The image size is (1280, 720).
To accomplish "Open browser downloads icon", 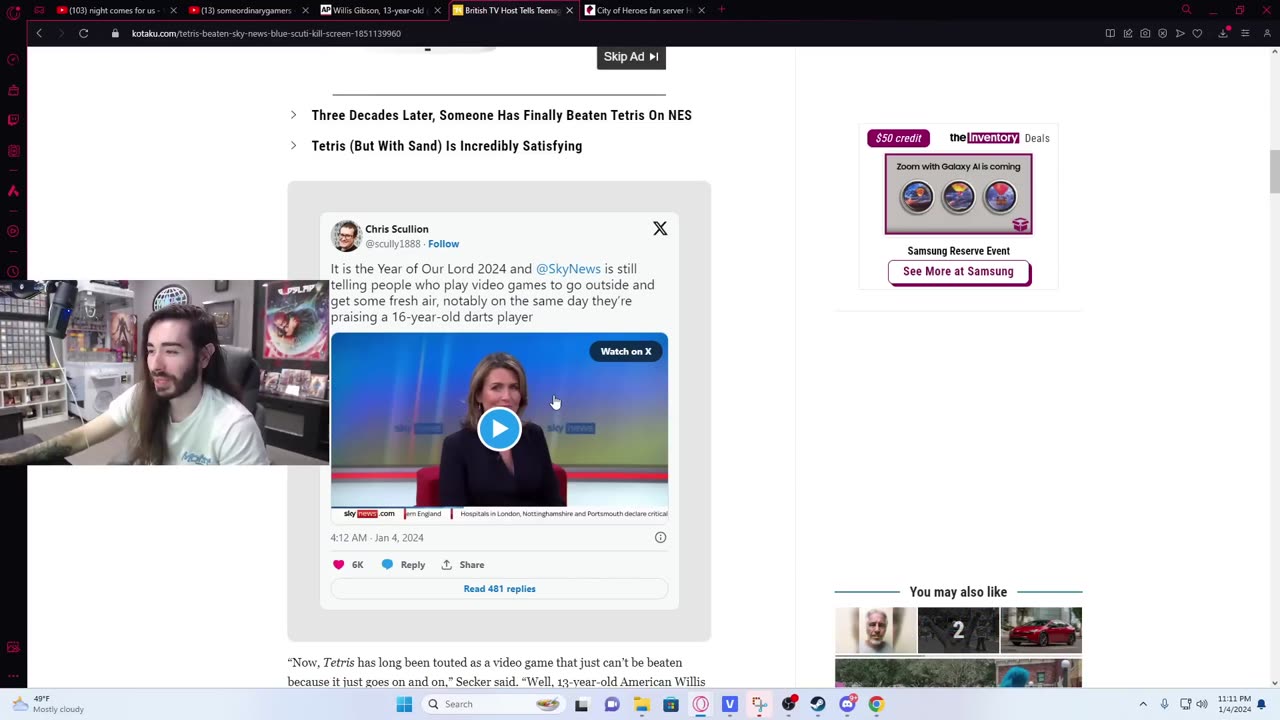I will click(1223, 33).
